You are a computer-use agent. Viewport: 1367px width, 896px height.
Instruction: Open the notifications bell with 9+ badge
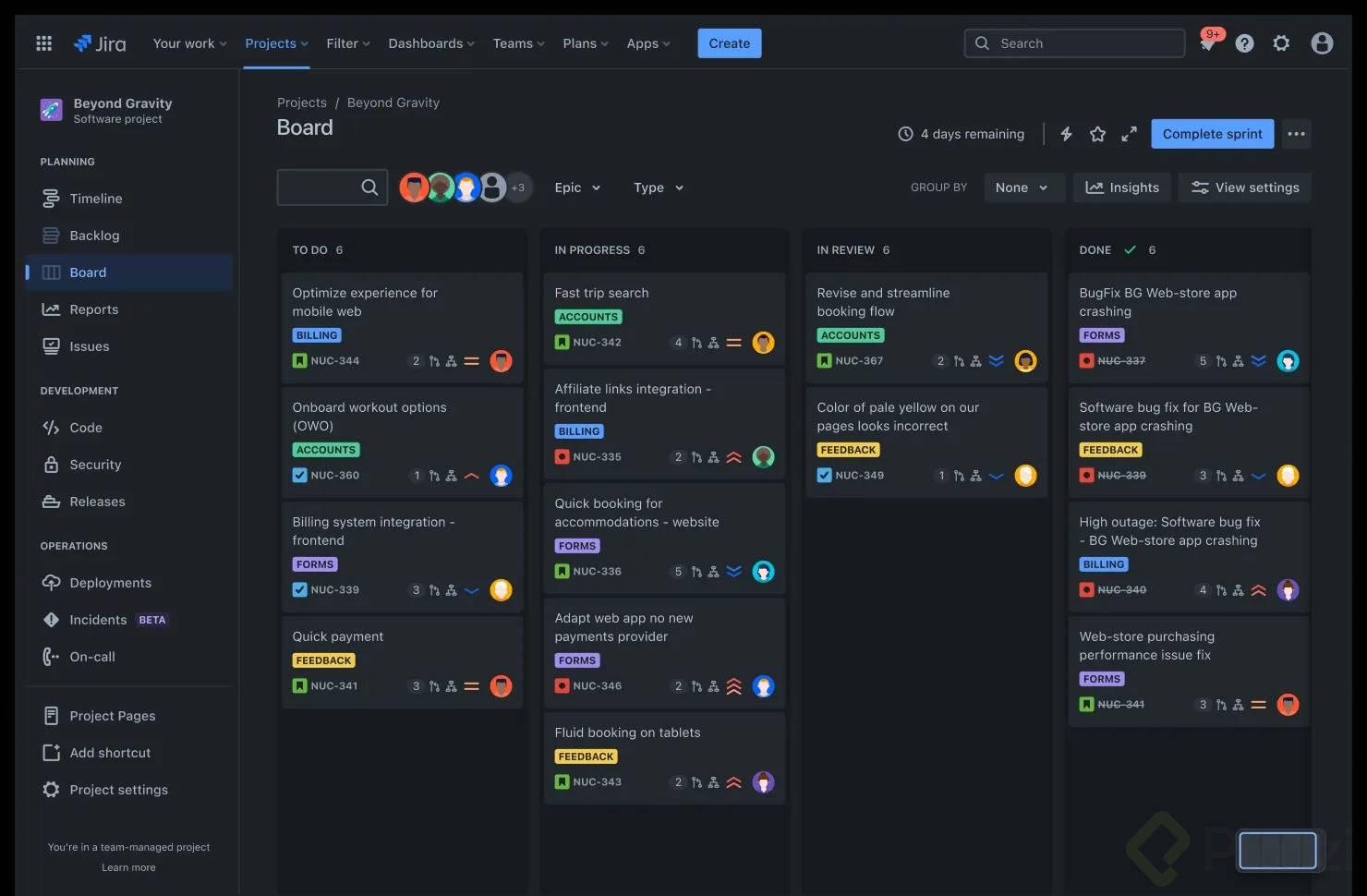coord(1207,42)
